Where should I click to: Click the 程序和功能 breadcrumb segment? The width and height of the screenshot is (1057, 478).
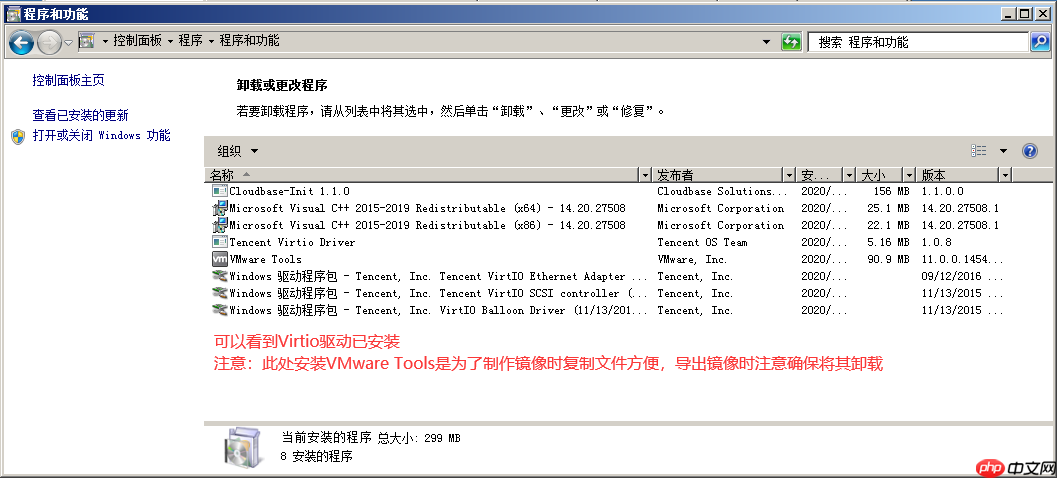(249, 41)
